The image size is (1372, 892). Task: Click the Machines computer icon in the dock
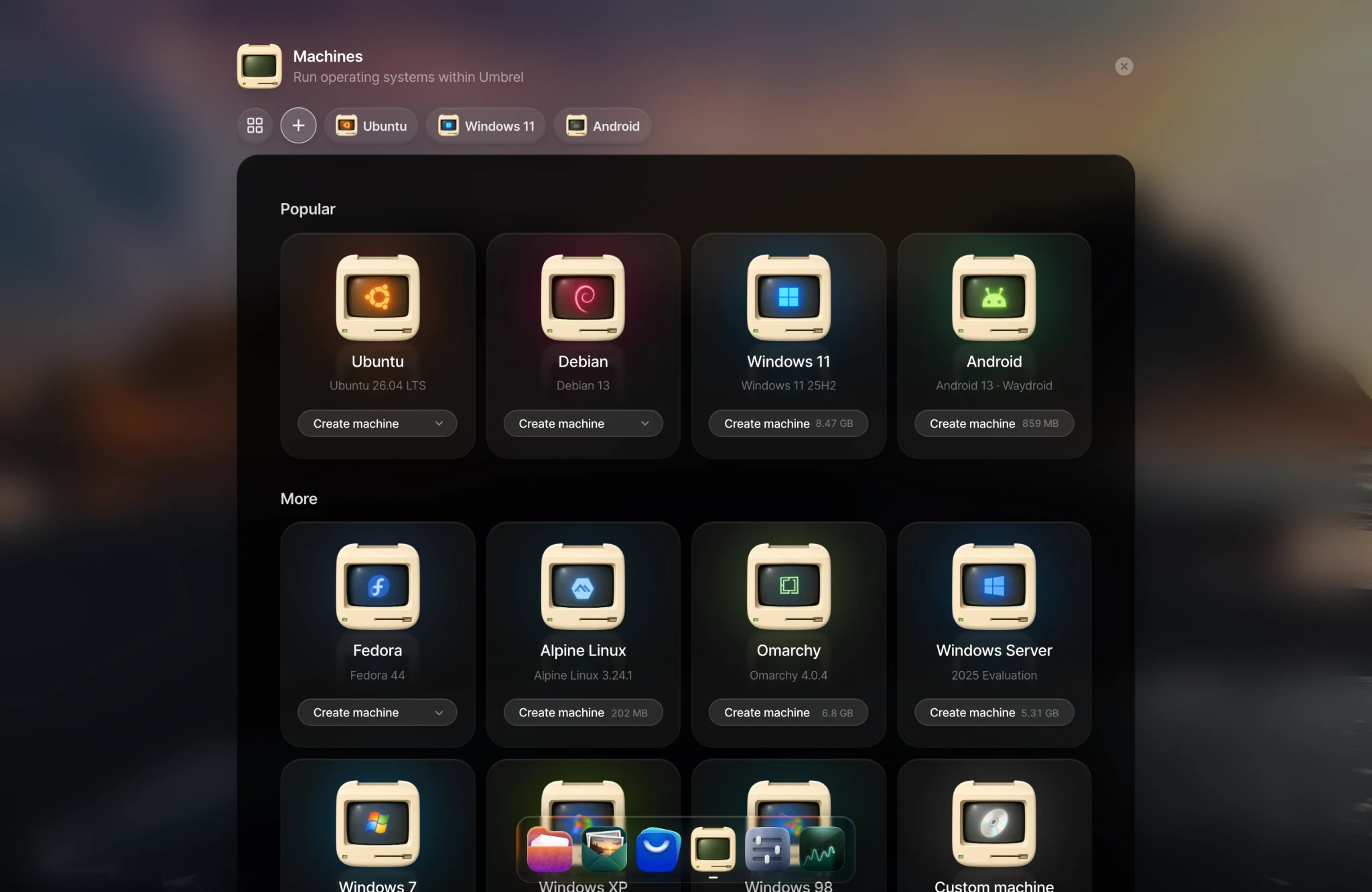(713, 849)
